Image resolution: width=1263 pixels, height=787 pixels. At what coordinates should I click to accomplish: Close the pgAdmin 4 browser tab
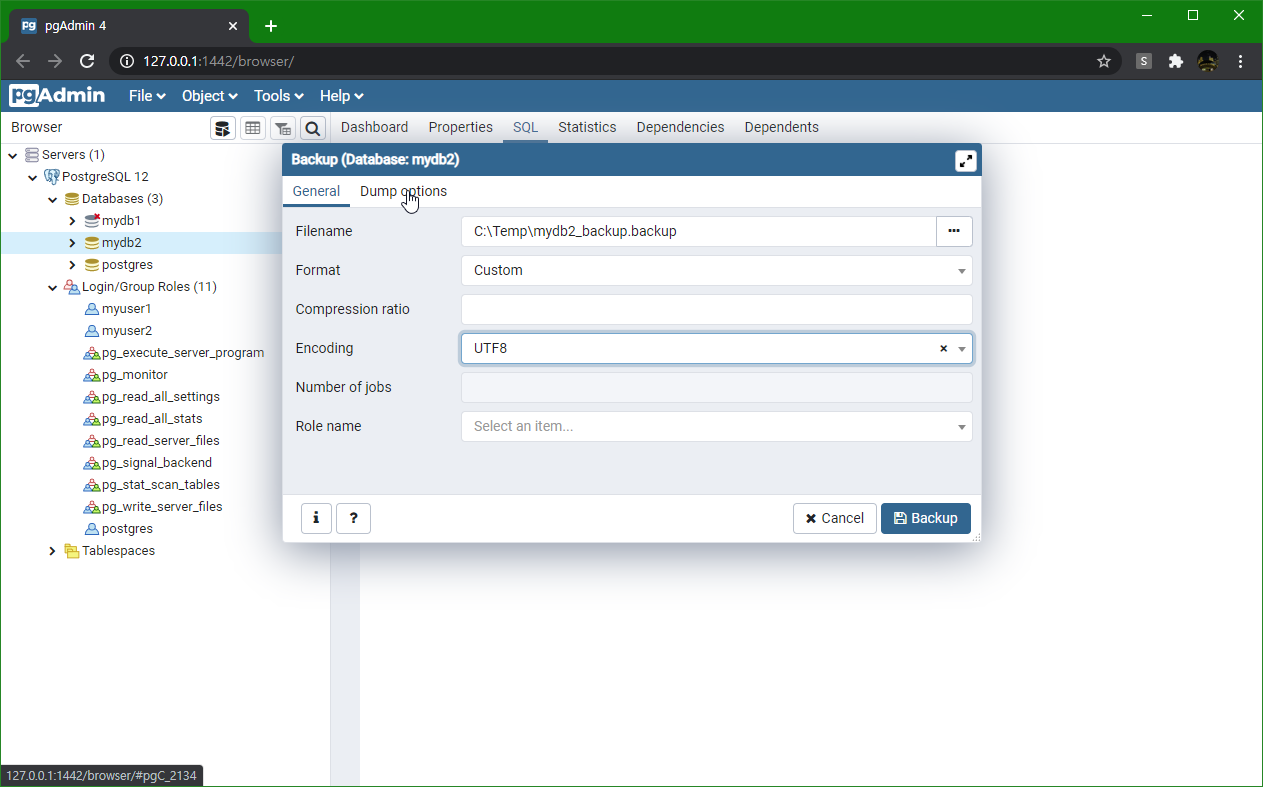(x=232, y=26)
